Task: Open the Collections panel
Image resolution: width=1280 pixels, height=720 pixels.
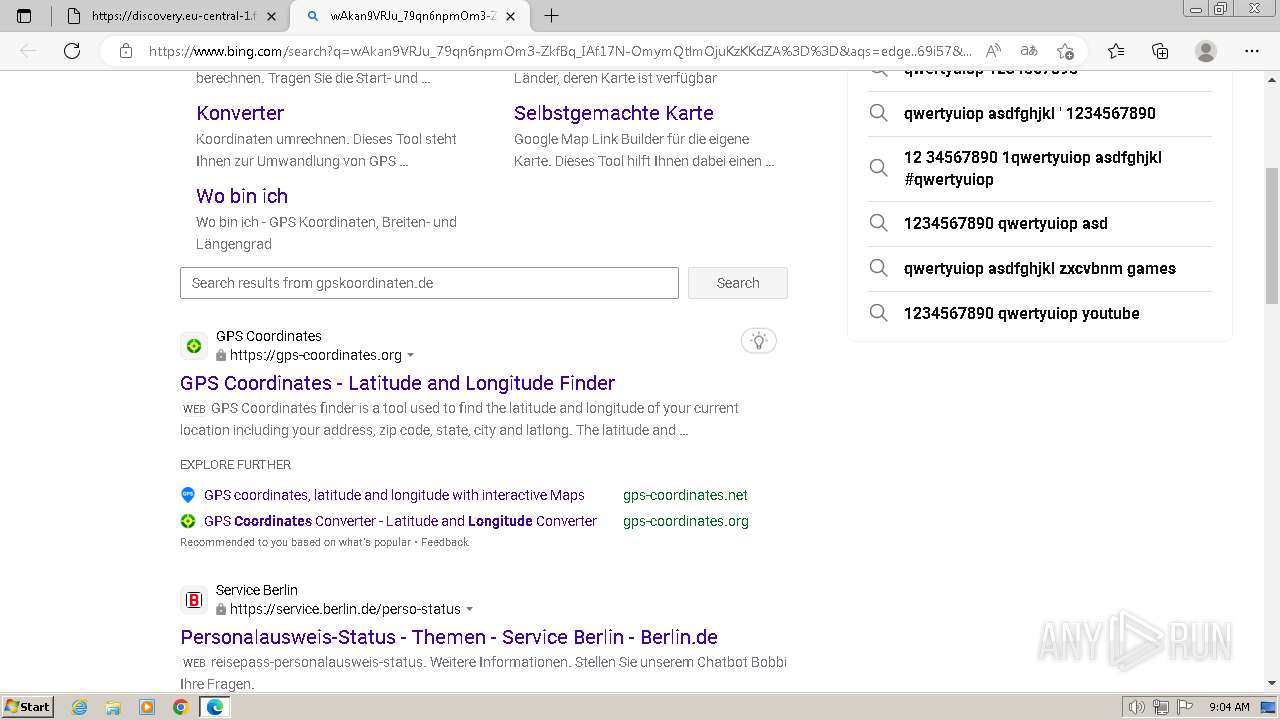Action: click(1160, 51)
